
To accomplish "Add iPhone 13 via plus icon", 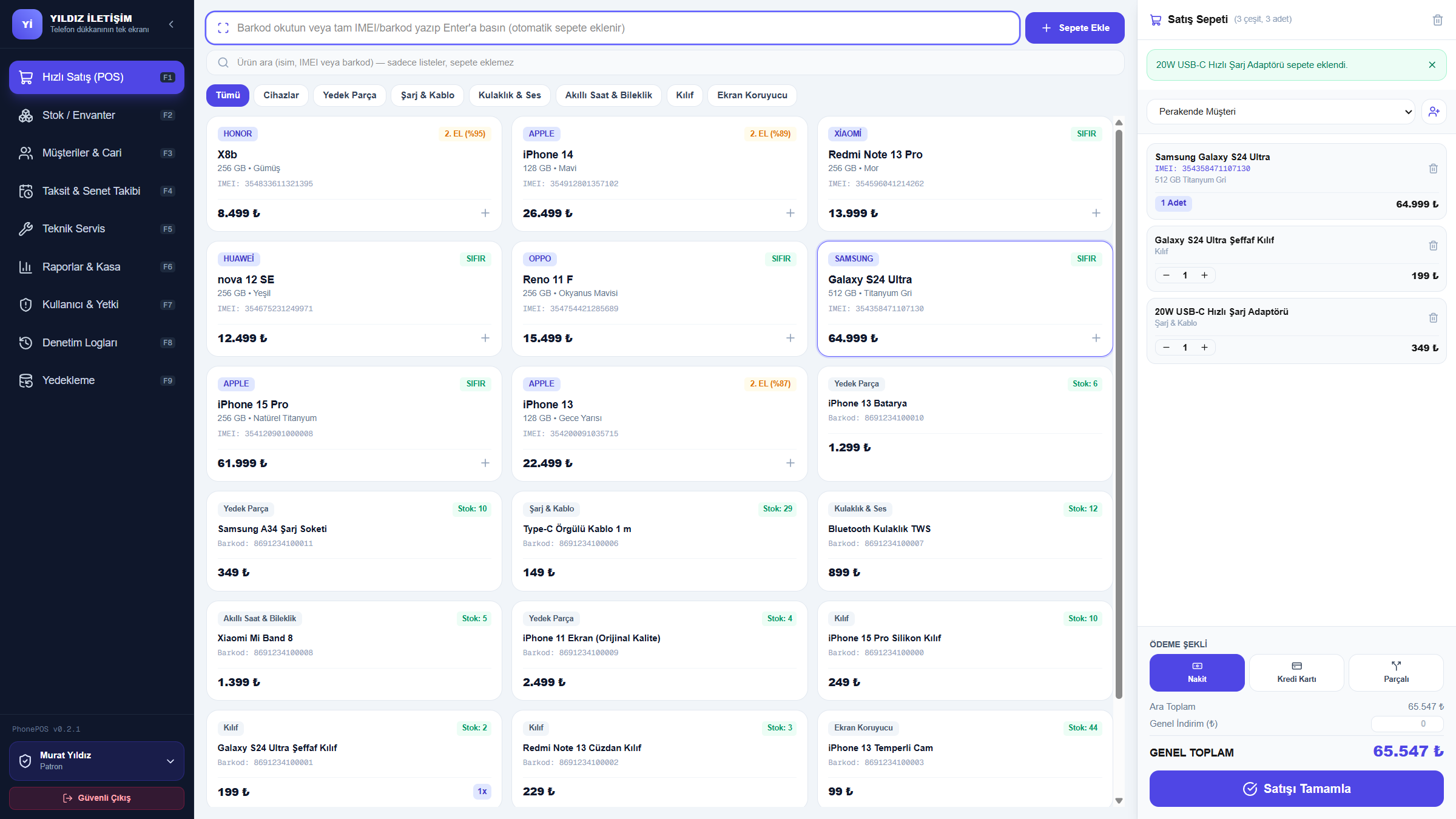I will pyautogui.click(x=790, y=463).
